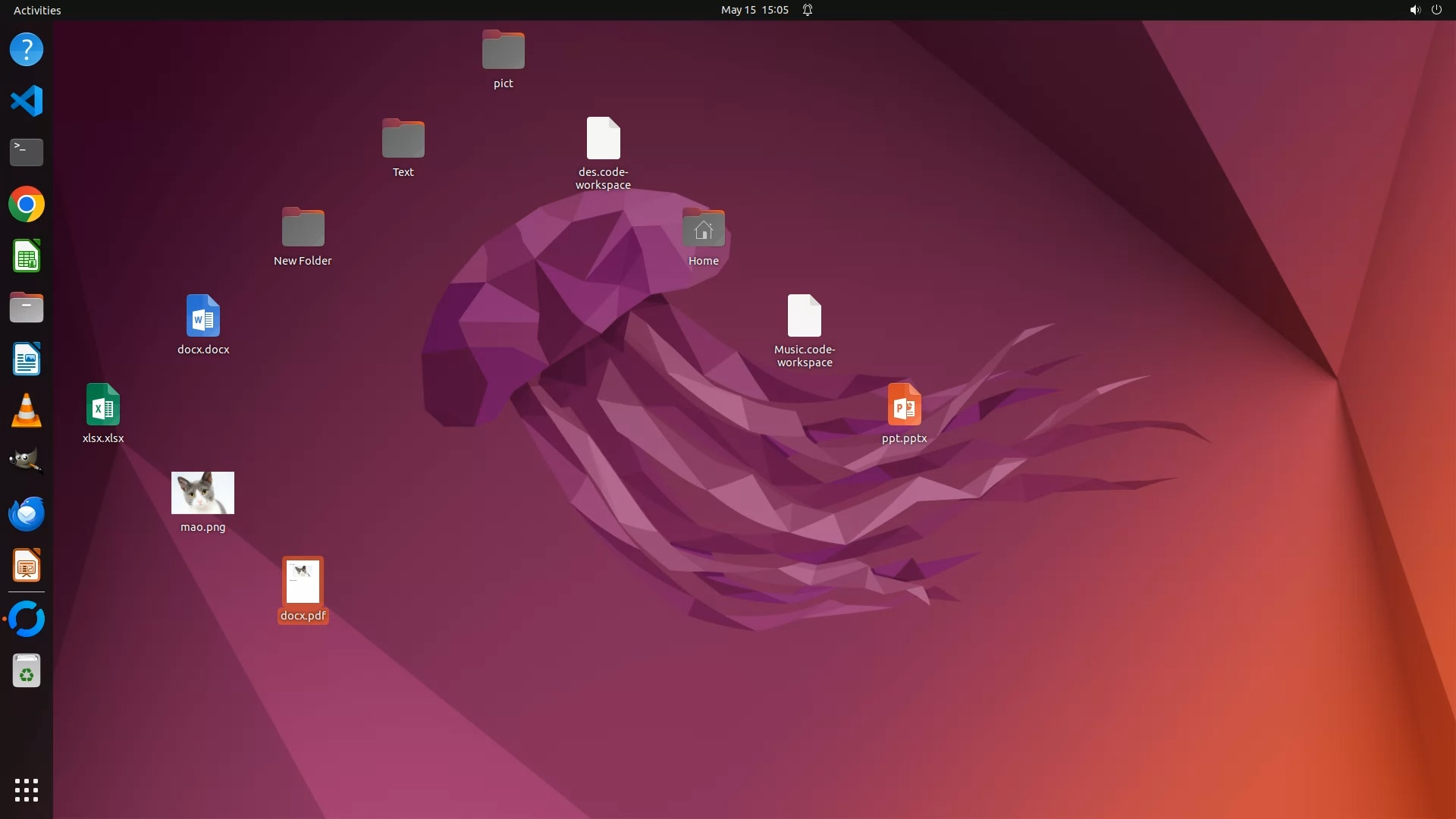The image size is (1456, 819).
Task: Select the docx.pdf file on the desktop
Action: coord(303,581)
